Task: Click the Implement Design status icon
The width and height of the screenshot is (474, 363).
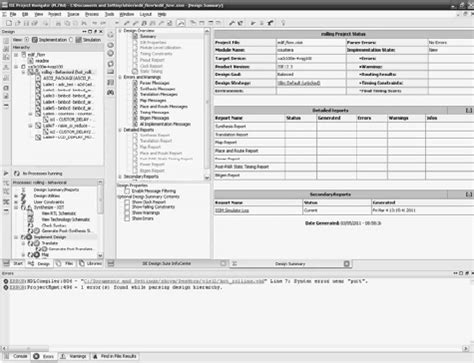Action: tap(29, 237)
